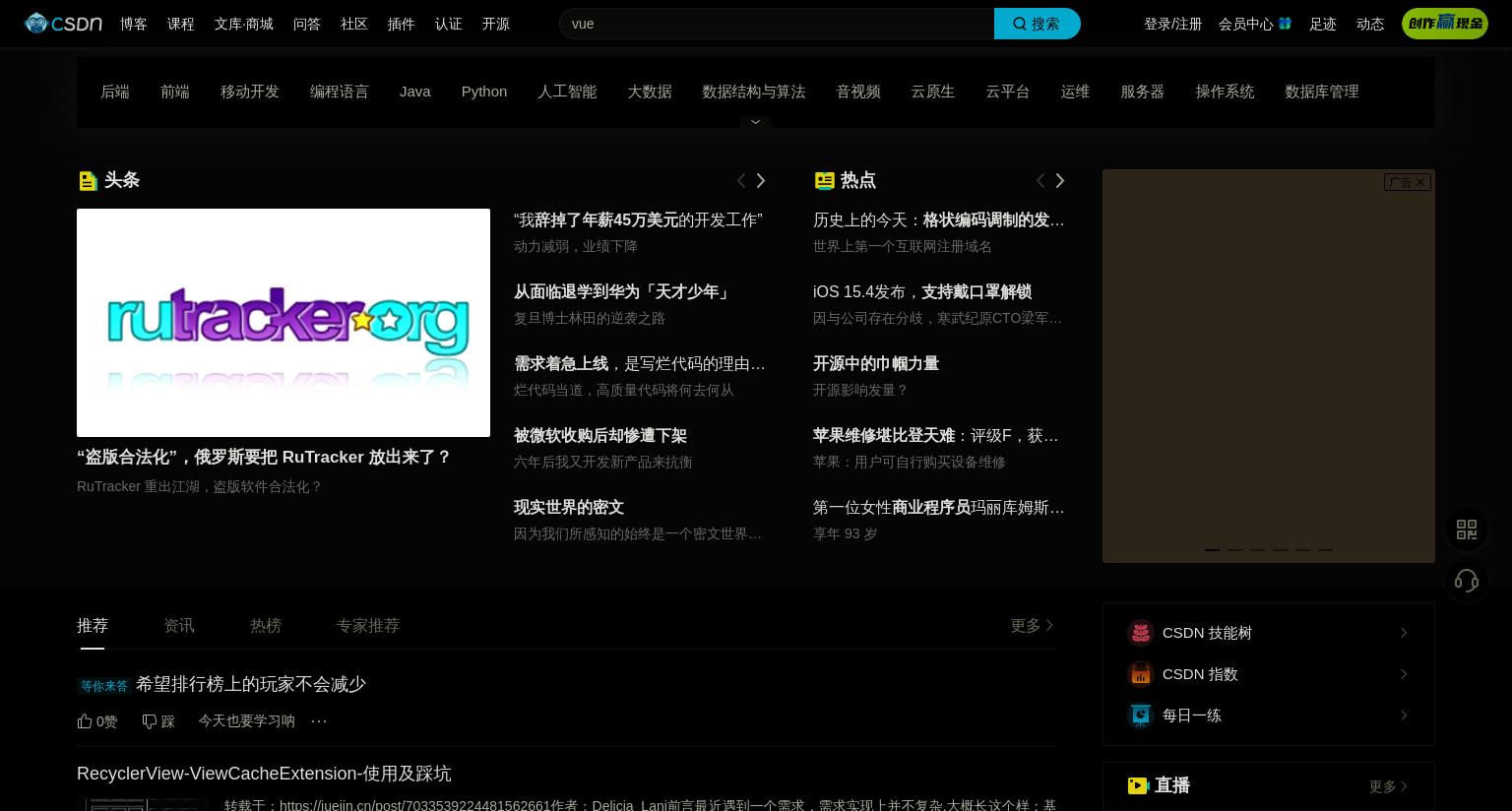1512x811 pixels.
Task: Switch to the 资讯 tab
Action: [x=179, y=625]
